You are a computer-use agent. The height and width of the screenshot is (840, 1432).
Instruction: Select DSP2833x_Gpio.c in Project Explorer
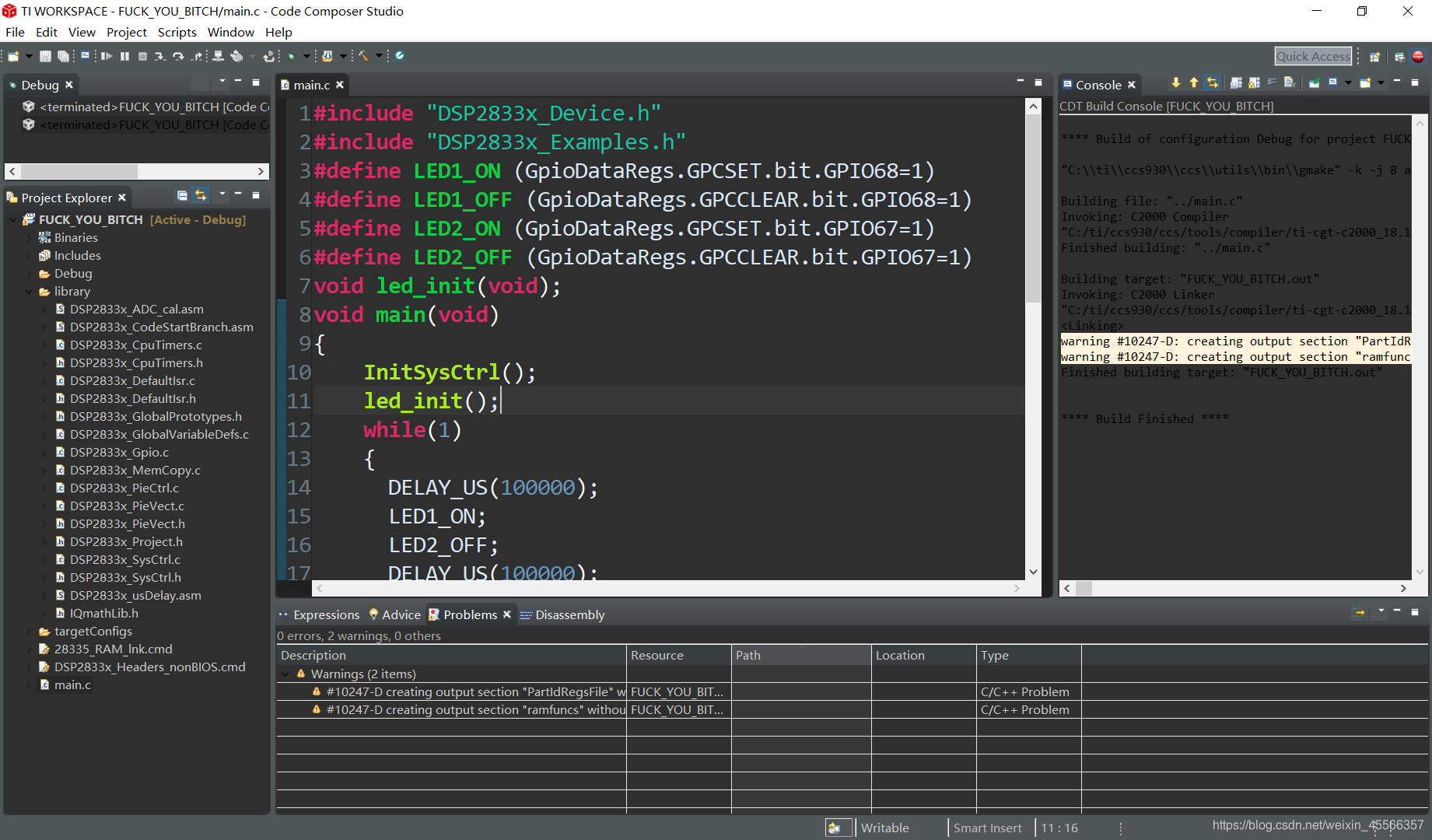(x=119, y=453)
